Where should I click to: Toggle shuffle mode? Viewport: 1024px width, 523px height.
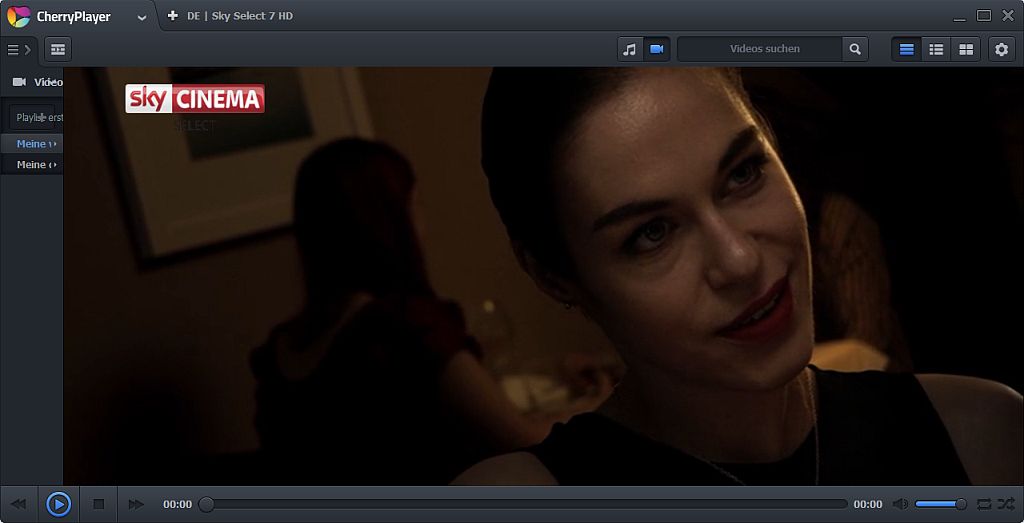[1006, 504]
